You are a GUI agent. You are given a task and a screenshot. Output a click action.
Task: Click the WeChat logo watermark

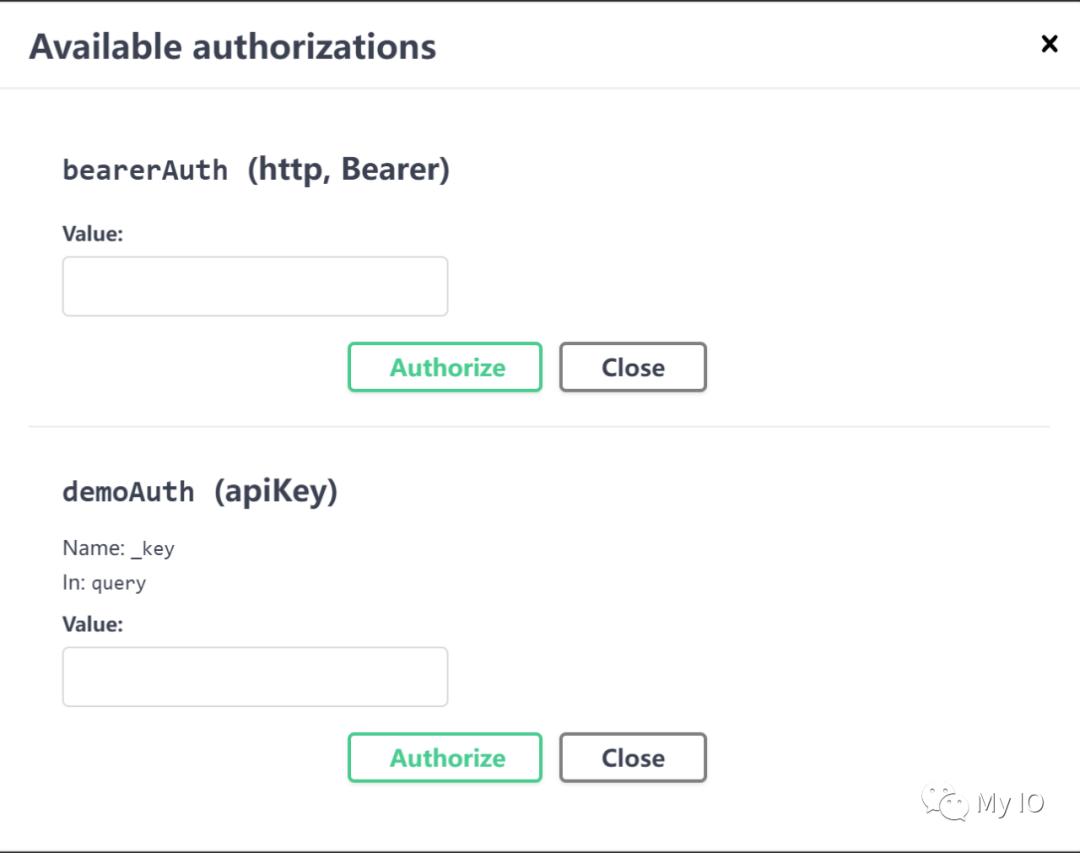tap(946, 803)
